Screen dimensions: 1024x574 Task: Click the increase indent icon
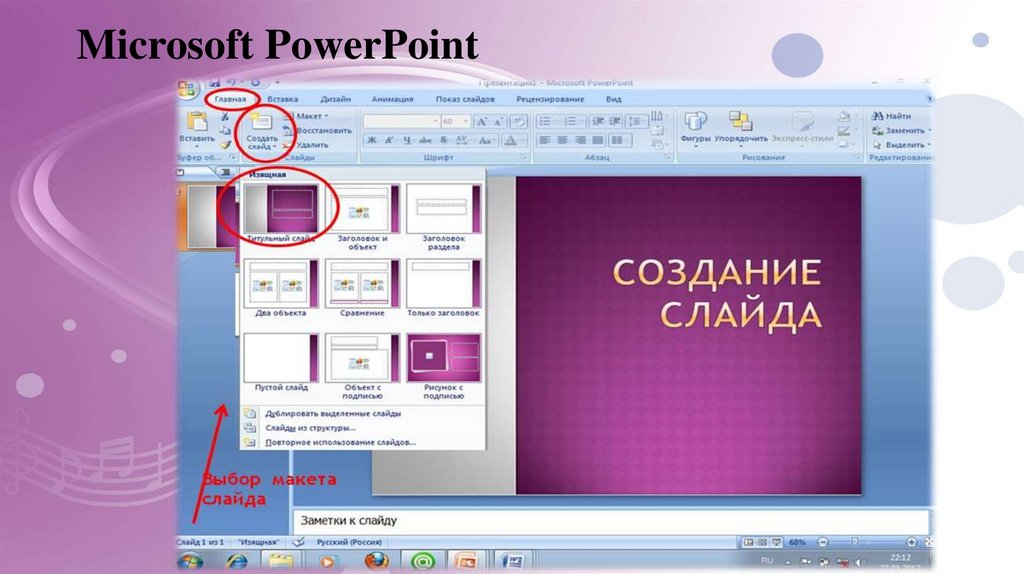[x=615, y=121]
